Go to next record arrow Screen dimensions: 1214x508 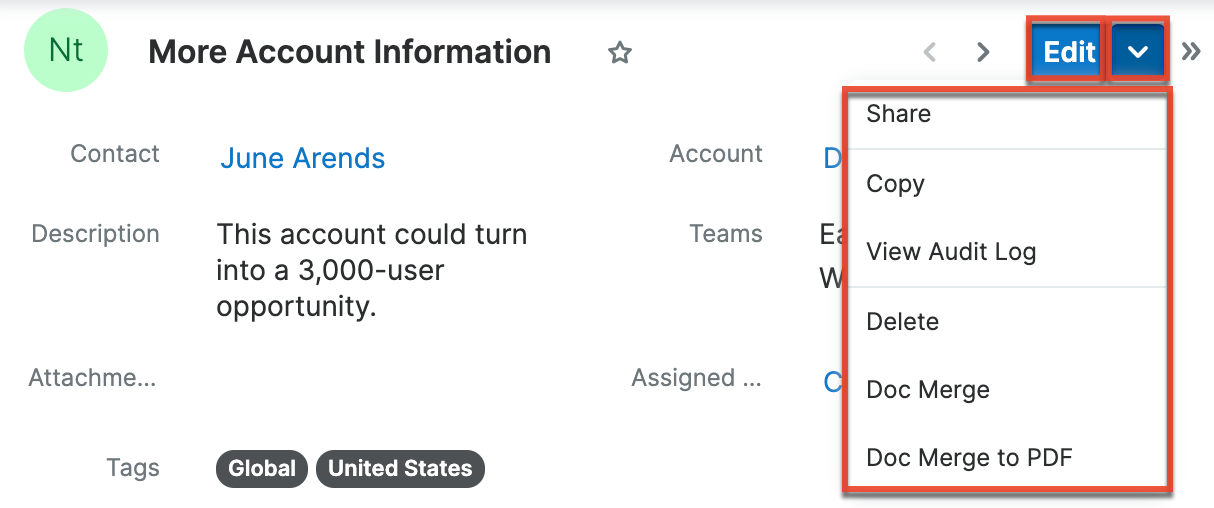983,52
